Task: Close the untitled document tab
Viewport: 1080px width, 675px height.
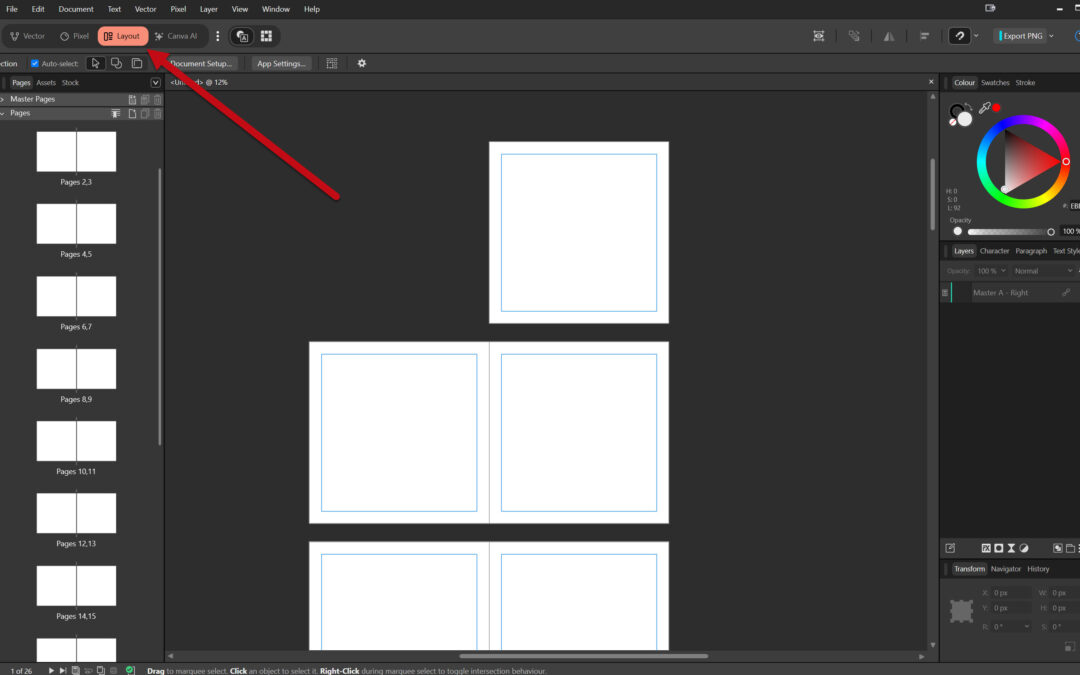Action: (x=931, y=82)
